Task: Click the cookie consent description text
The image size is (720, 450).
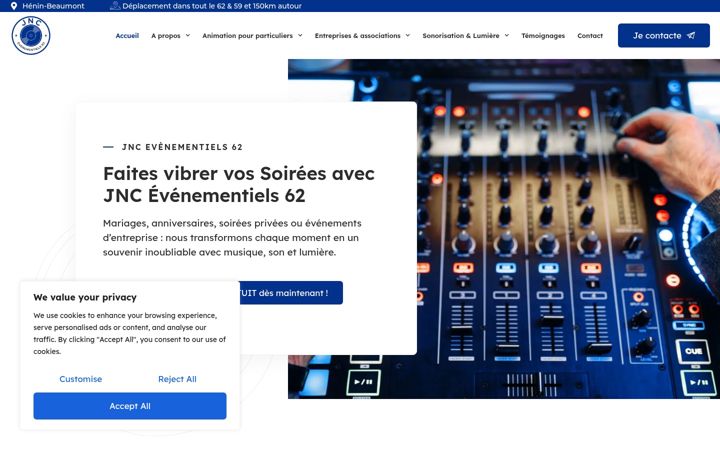Action: (x=129, y=333)
